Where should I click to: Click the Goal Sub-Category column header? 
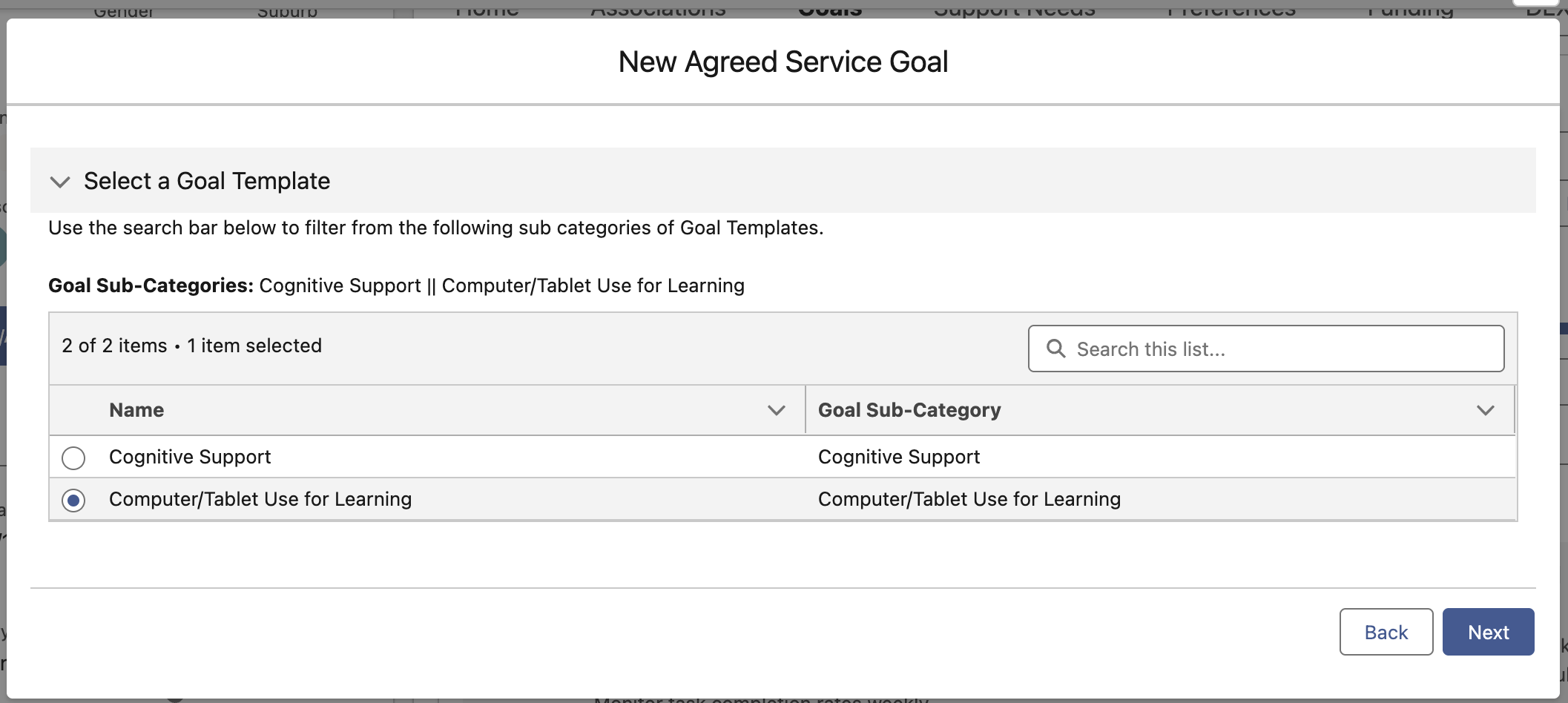(x=909, y=410)
